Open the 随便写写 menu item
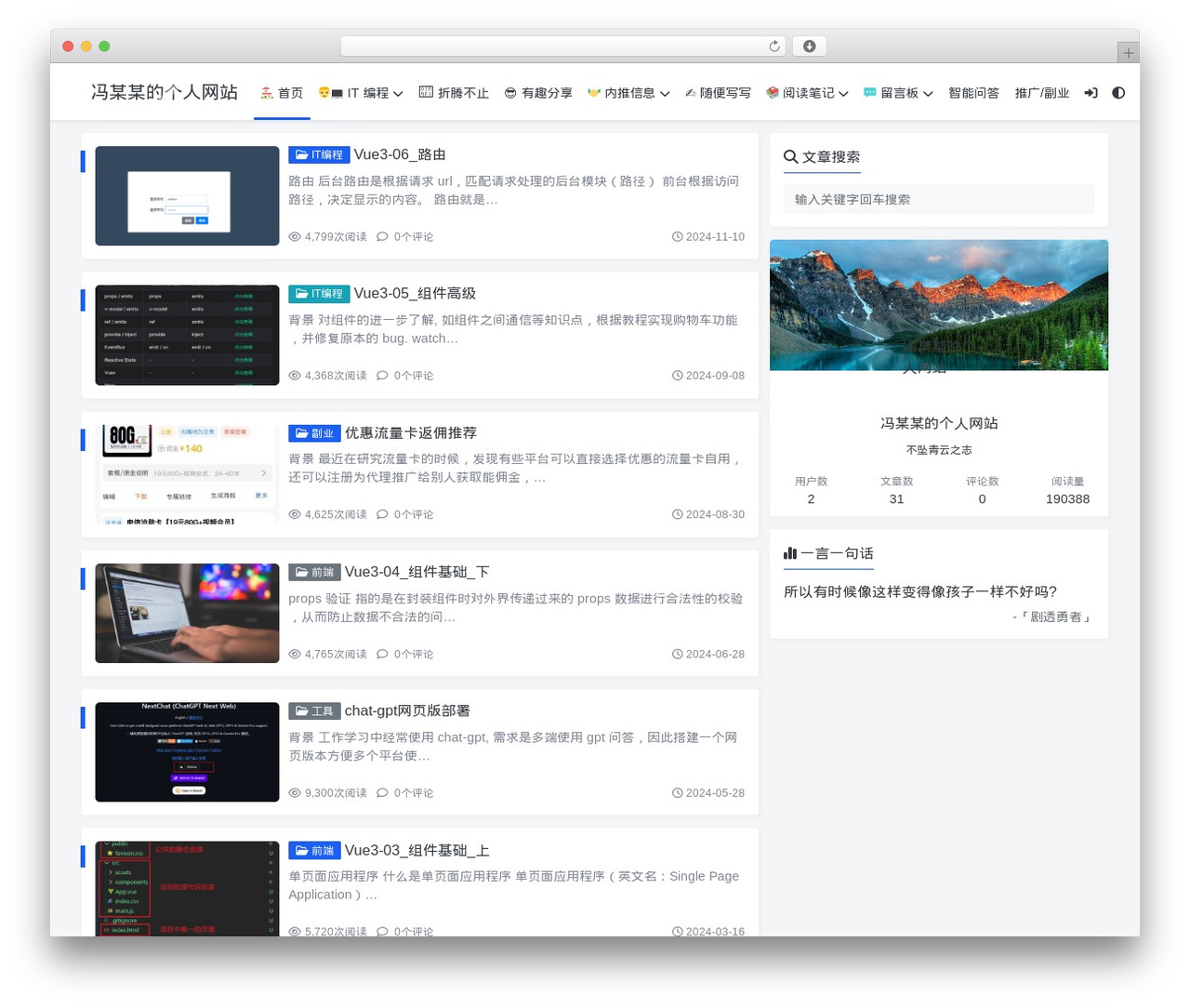The height and width of the screenshot is (1008, 1190). pos(718,93)
